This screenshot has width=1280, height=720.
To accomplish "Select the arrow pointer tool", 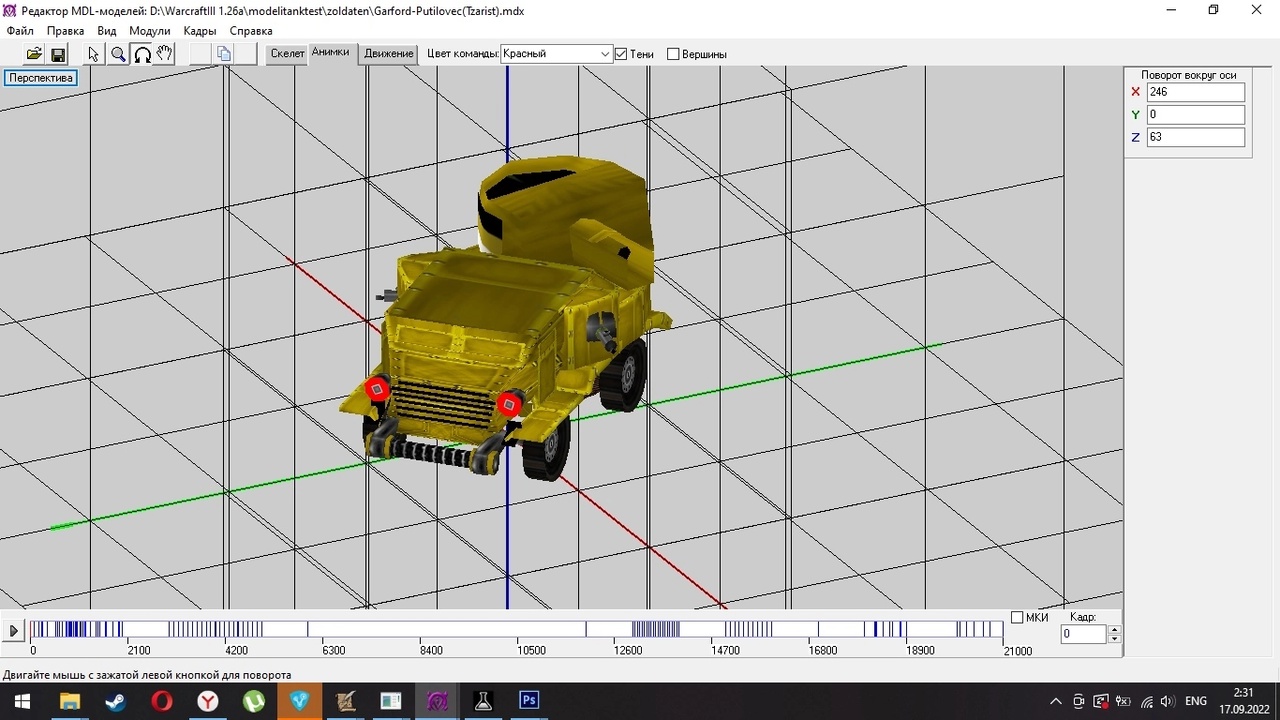I will [x=94, y=54].
